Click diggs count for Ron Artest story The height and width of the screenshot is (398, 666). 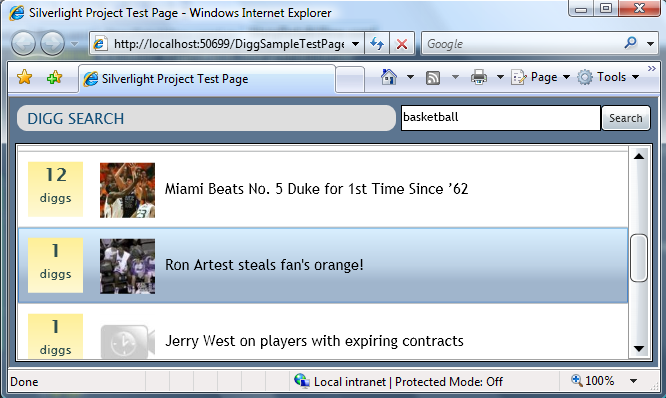tap(55, 265)
